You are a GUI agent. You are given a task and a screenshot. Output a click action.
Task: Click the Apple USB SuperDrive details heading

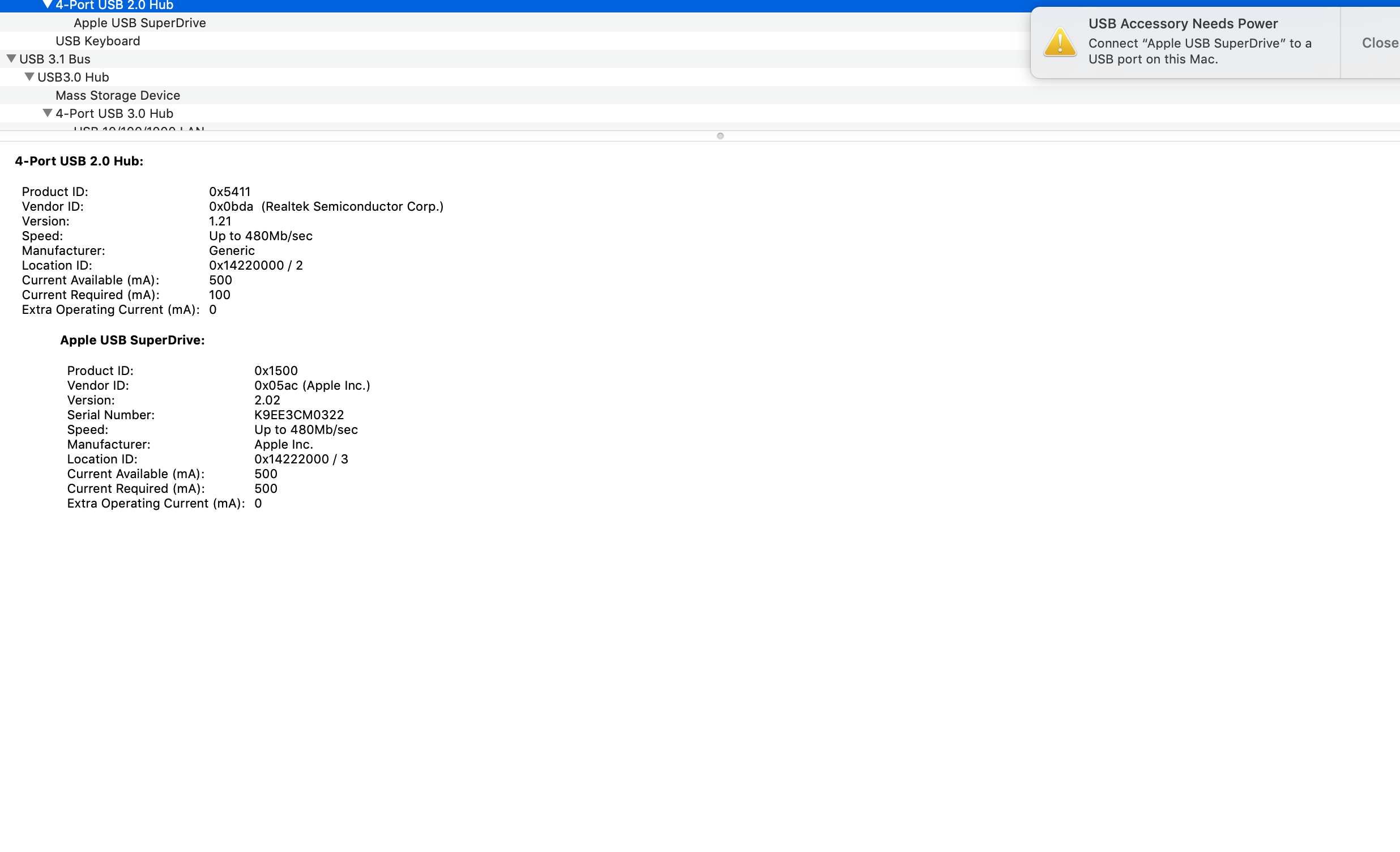click(x=133, y=340)
